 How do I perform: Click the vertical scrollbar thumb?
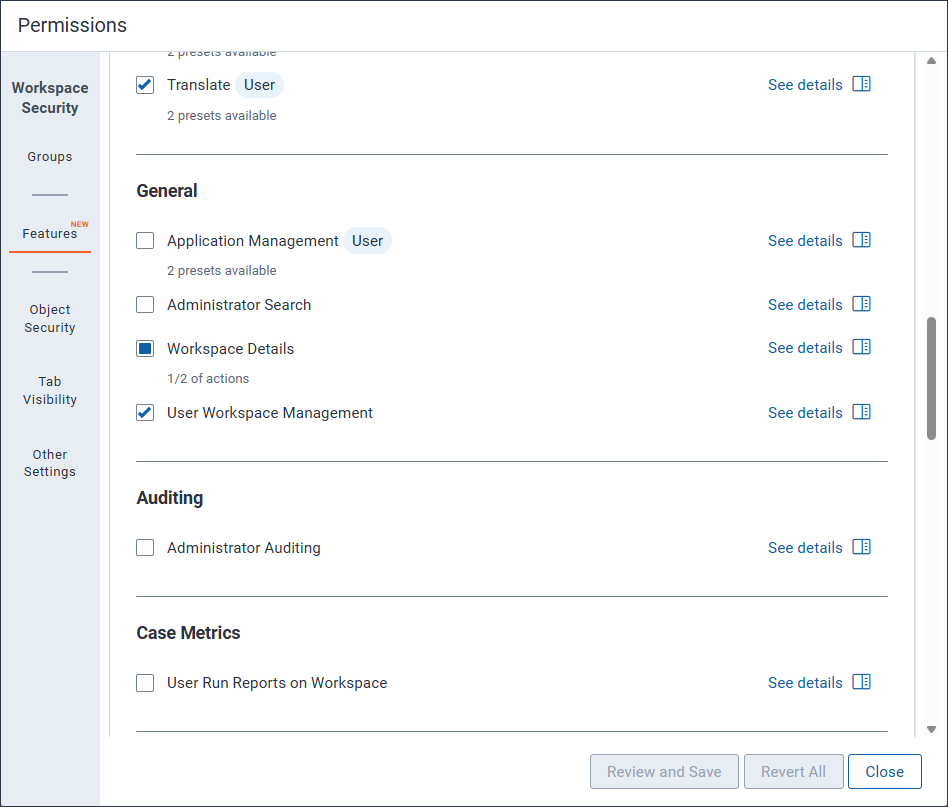pos(931,378)
